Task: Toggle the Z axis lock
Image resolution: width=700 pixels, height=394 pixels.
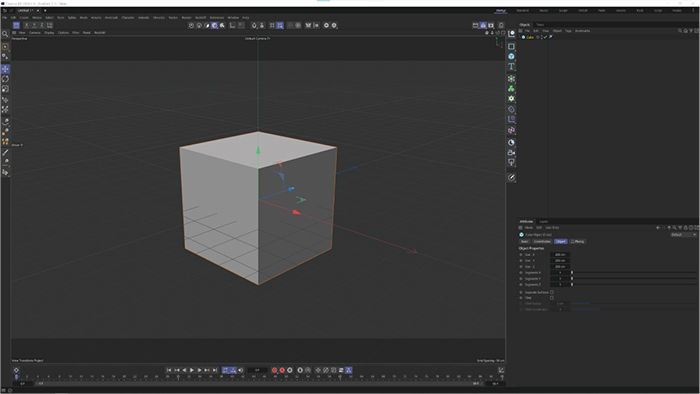Action: 42,25
